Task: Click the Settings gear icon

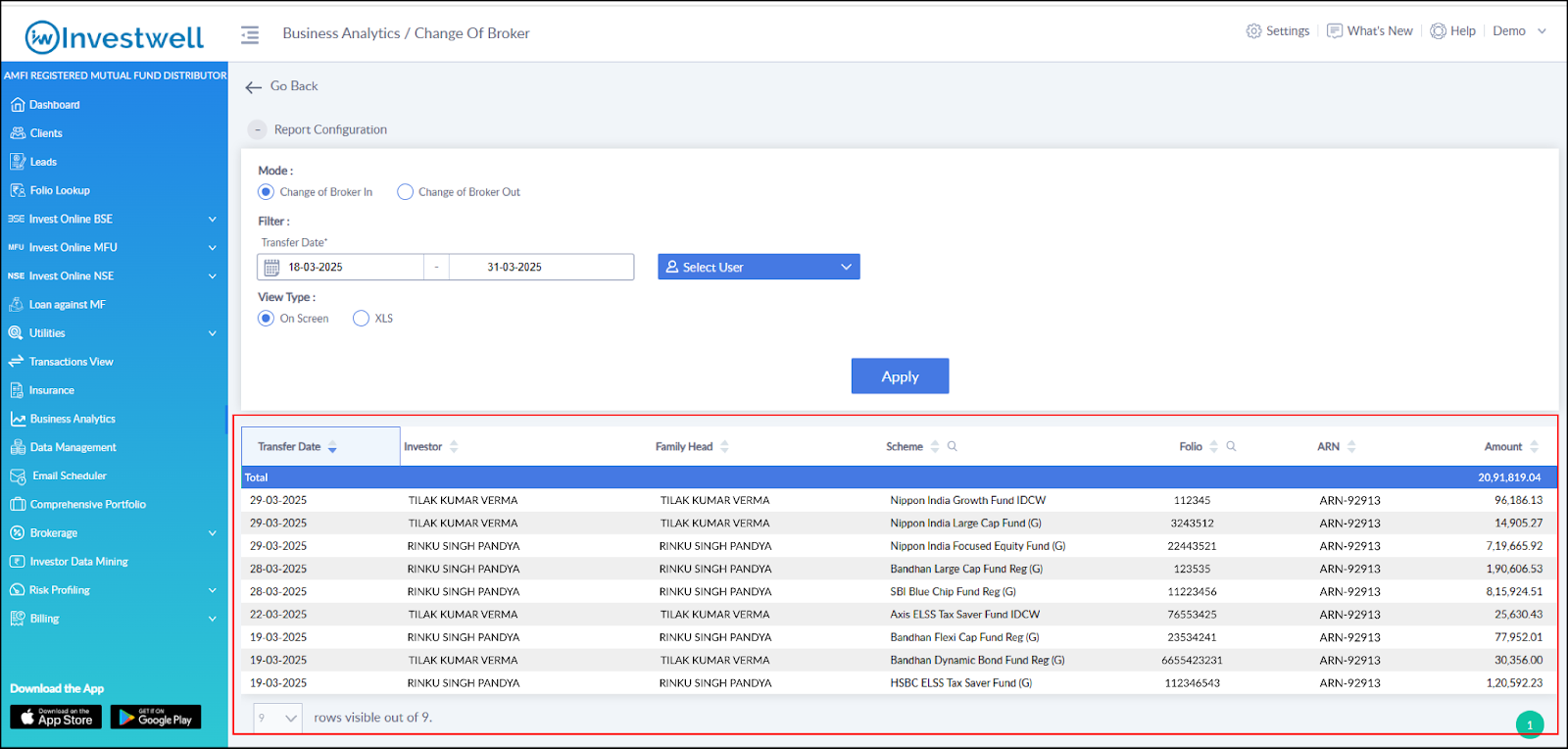Action: tap(1253, 31)
